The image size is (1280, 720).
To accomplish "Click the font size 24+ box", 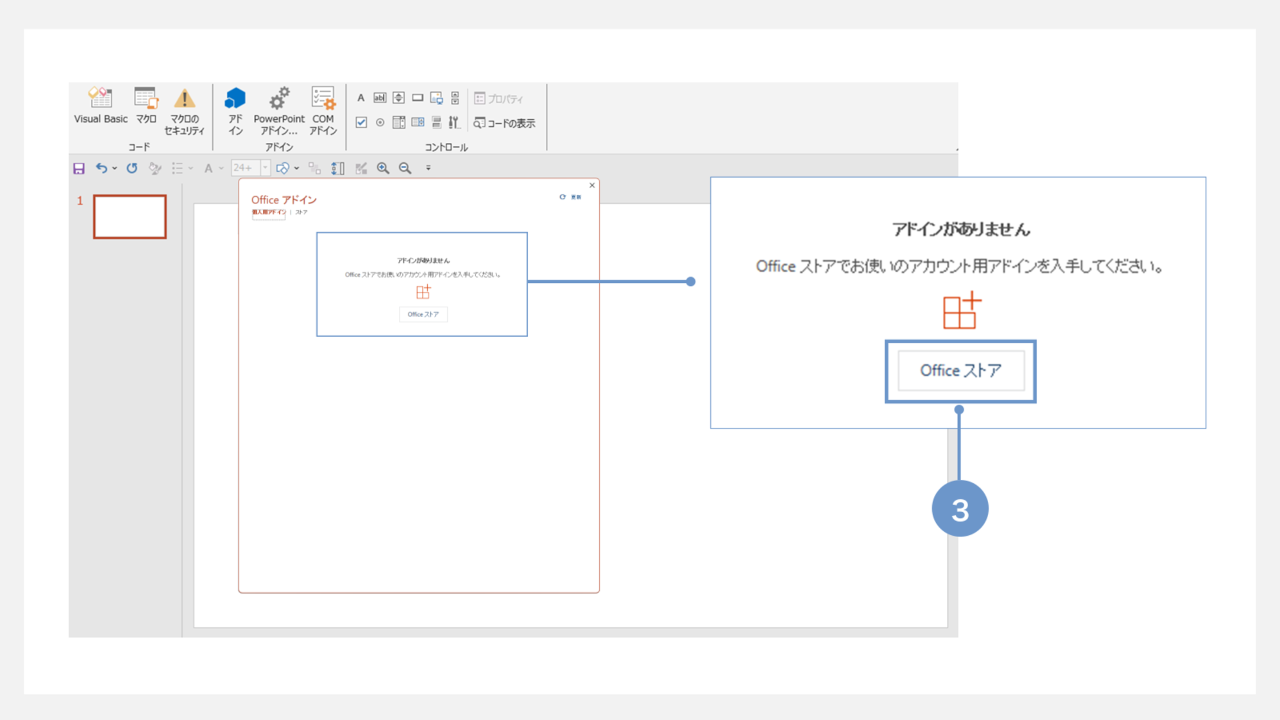I will tap(245, 169).
